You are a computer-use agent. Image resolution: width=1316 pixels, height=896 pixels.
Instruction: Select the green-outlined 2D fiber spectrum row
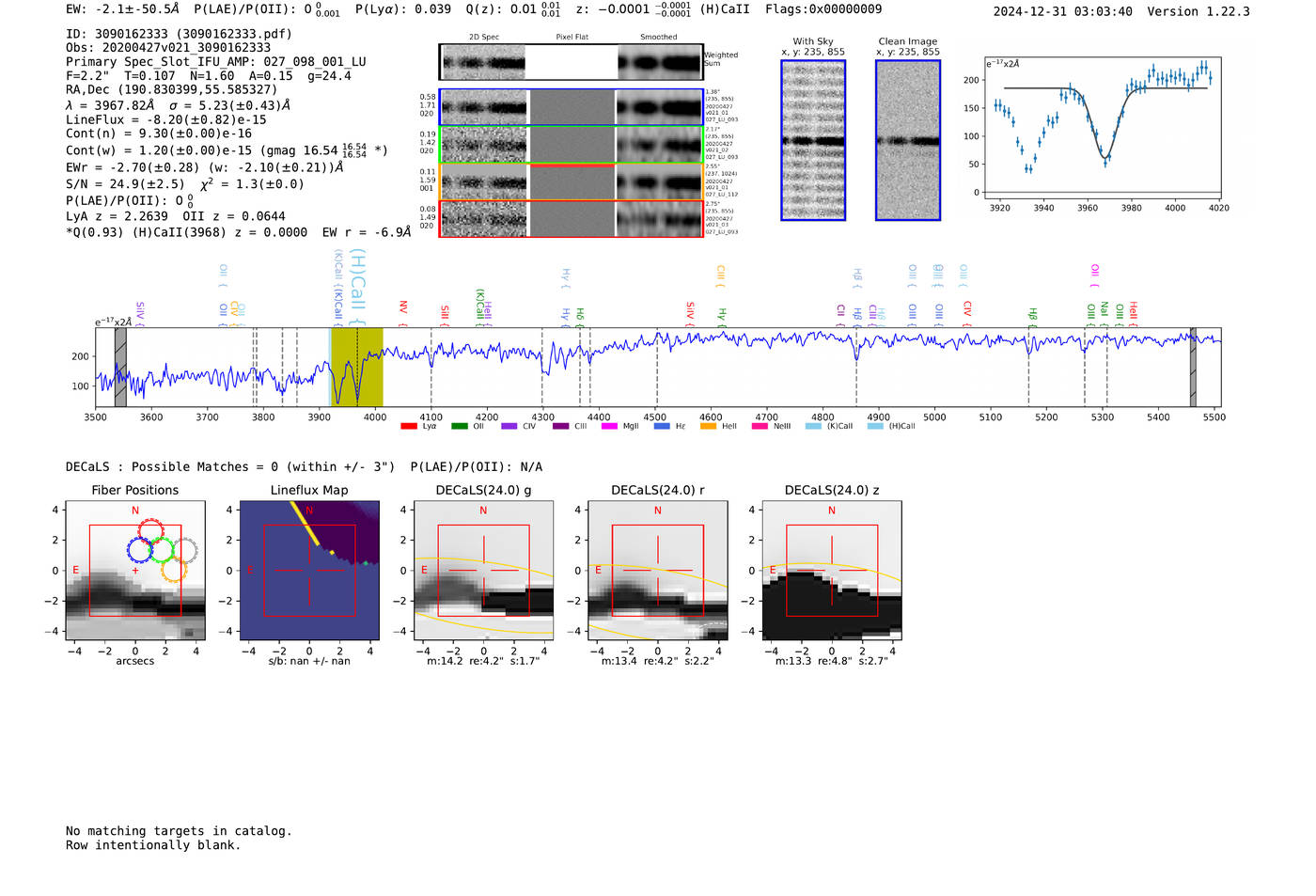coord(572,145)
